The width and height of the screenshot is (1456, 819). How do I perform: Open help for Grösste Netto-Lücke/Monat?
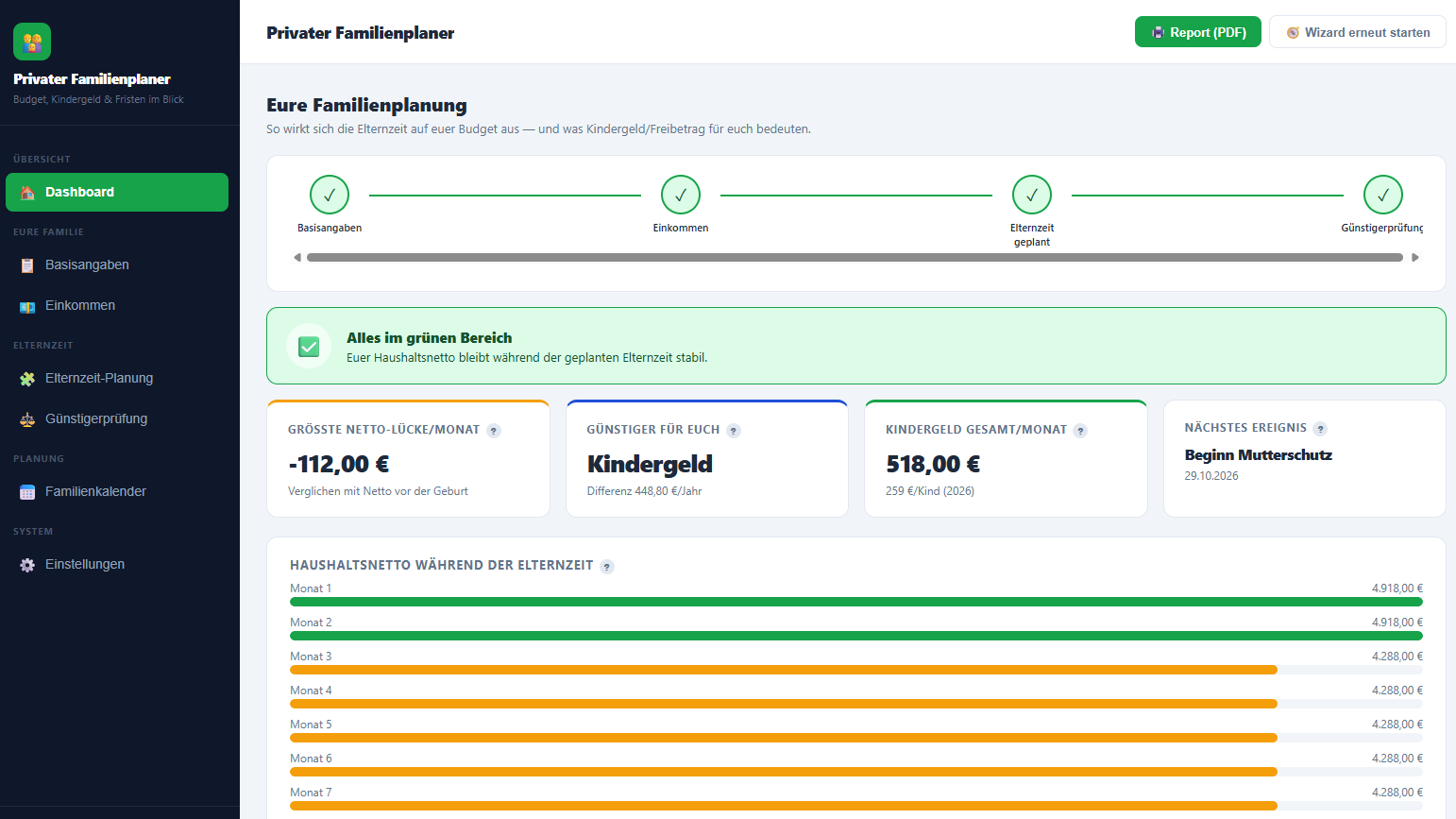(x=494, y=431)
